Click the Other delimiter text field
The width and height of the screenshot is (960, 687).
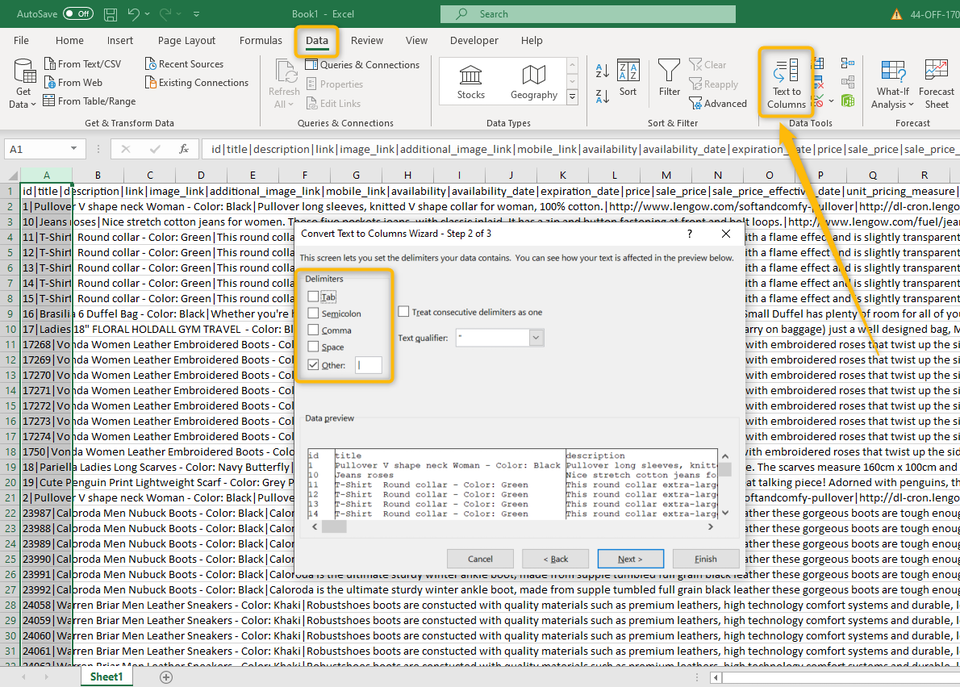tap(369, 365)
